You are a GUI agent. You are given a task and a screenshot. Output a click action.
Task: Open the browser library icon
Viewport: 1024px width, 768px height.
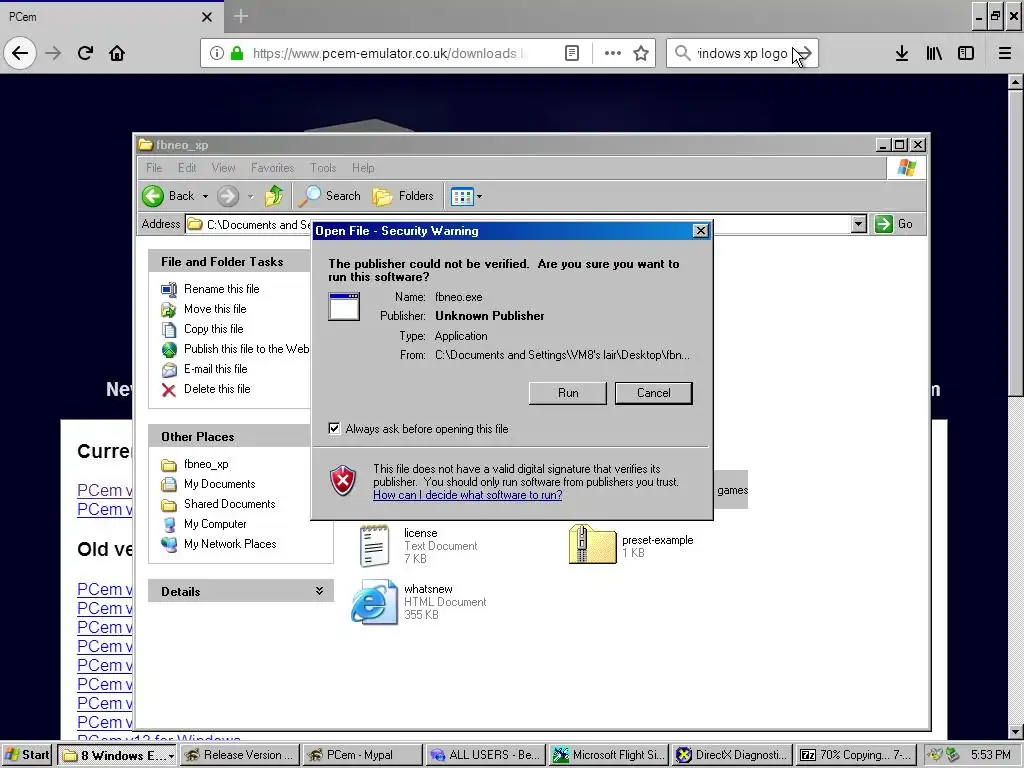934,53
